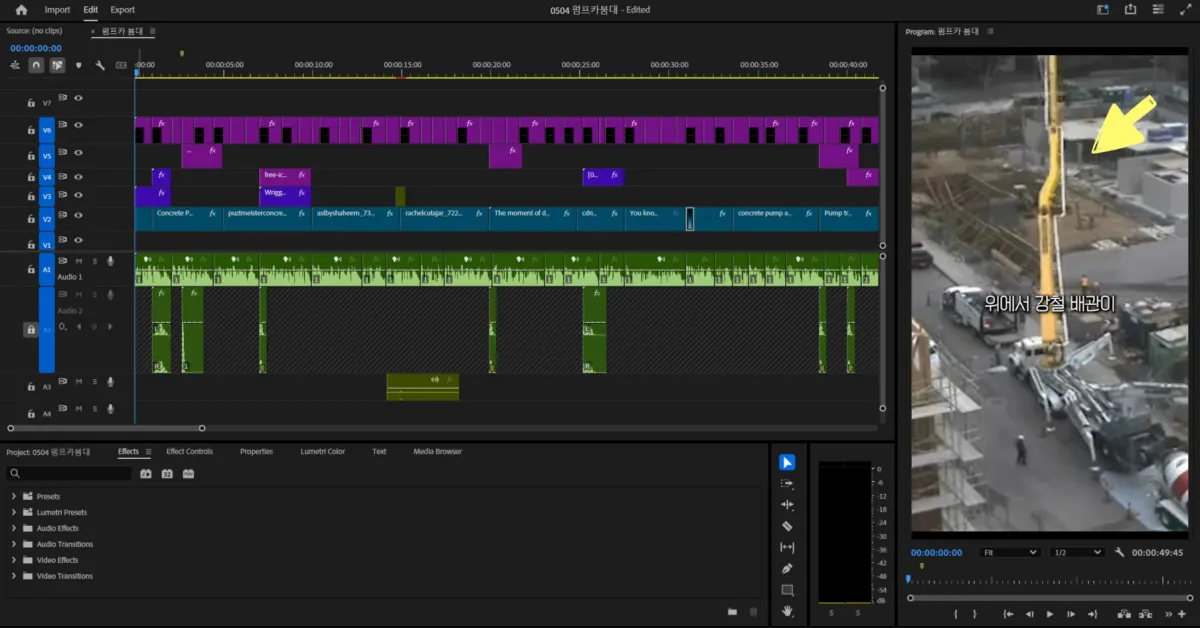The image size is (1200, 628).
Task: Select the Hand tool
Action: (787, 611)
